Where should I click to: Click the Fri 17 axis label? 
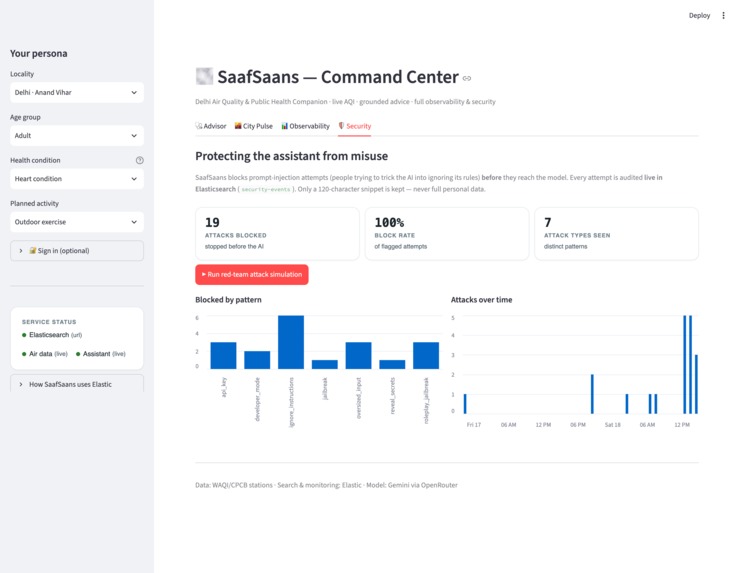coord(474,425)
